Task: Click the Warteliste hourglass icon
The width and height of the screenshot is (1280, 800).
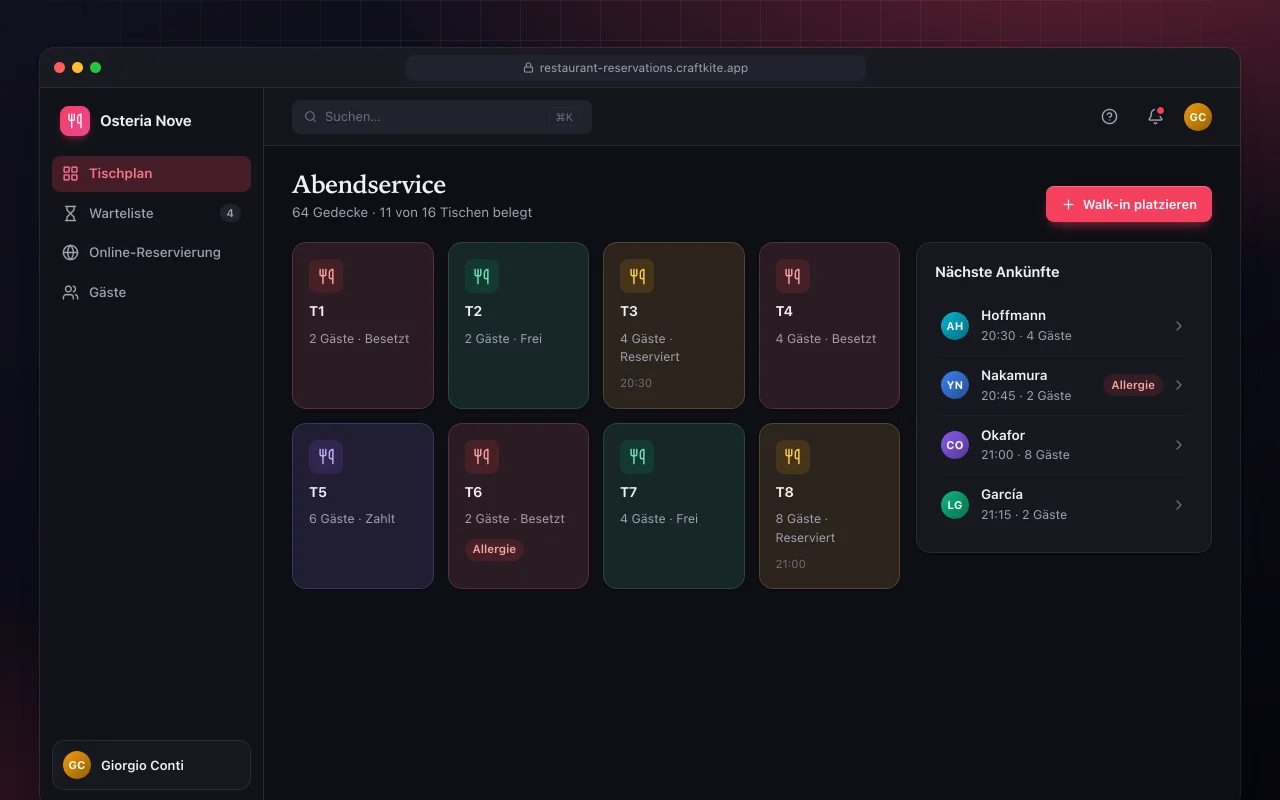Action: [70, 213]
